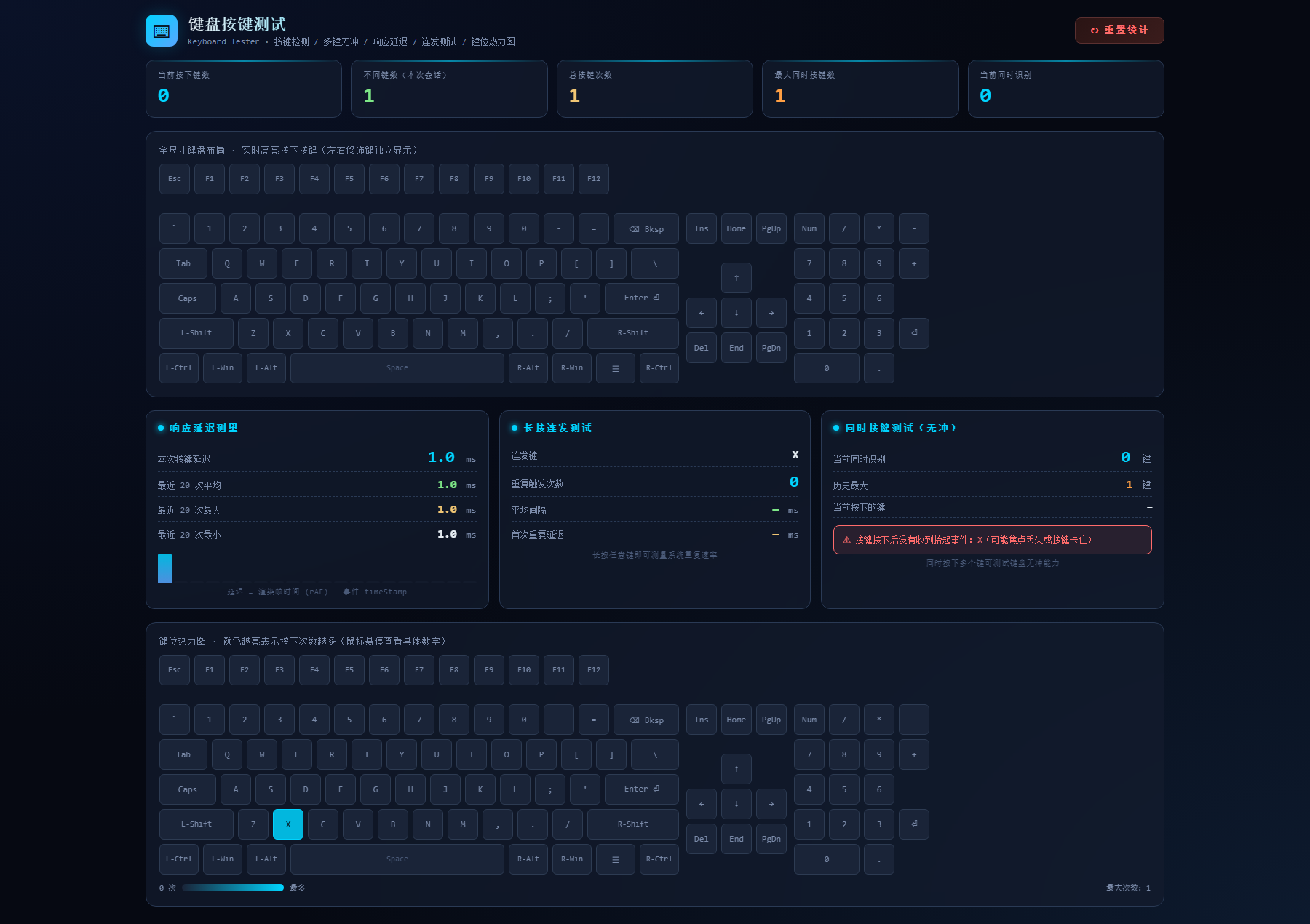
Task: Click numpad enter key in top keyboard
Action: 914,333
